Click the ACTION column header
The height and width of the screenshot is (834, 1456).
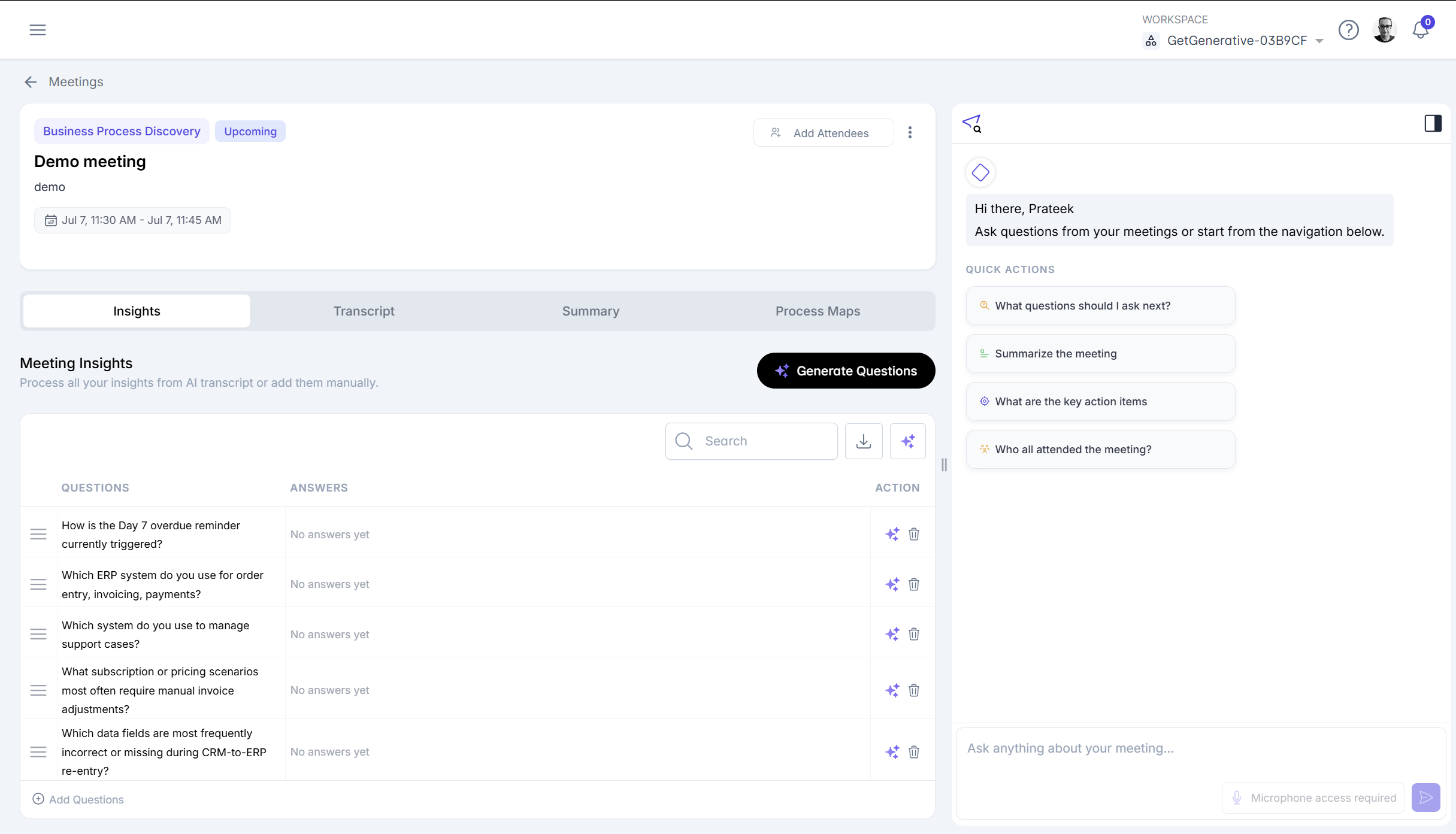[x=897, y=488]
